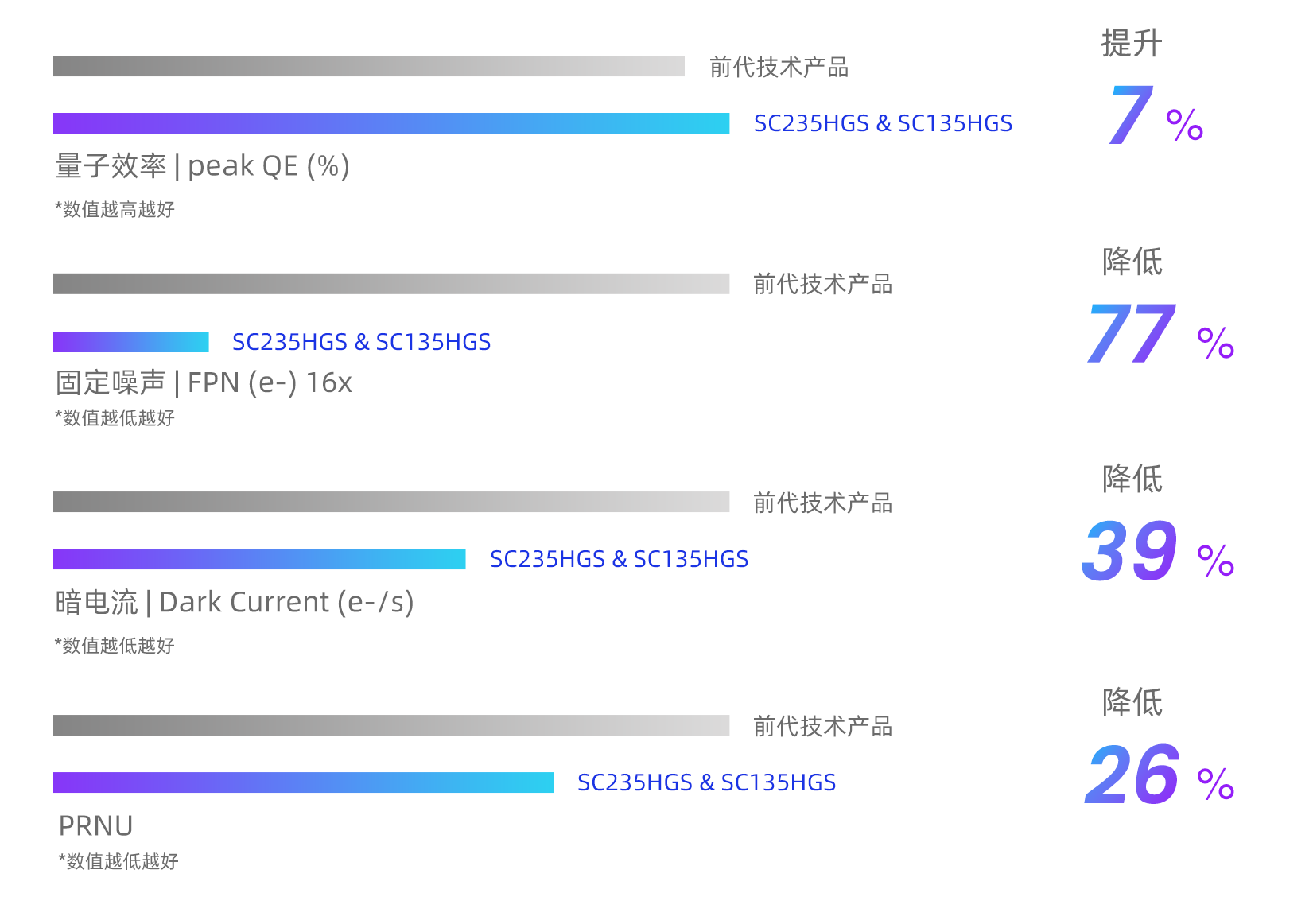
Task: Click the gray bar above Dark Current
Action: pyautogui.click(x=391, y=502)
